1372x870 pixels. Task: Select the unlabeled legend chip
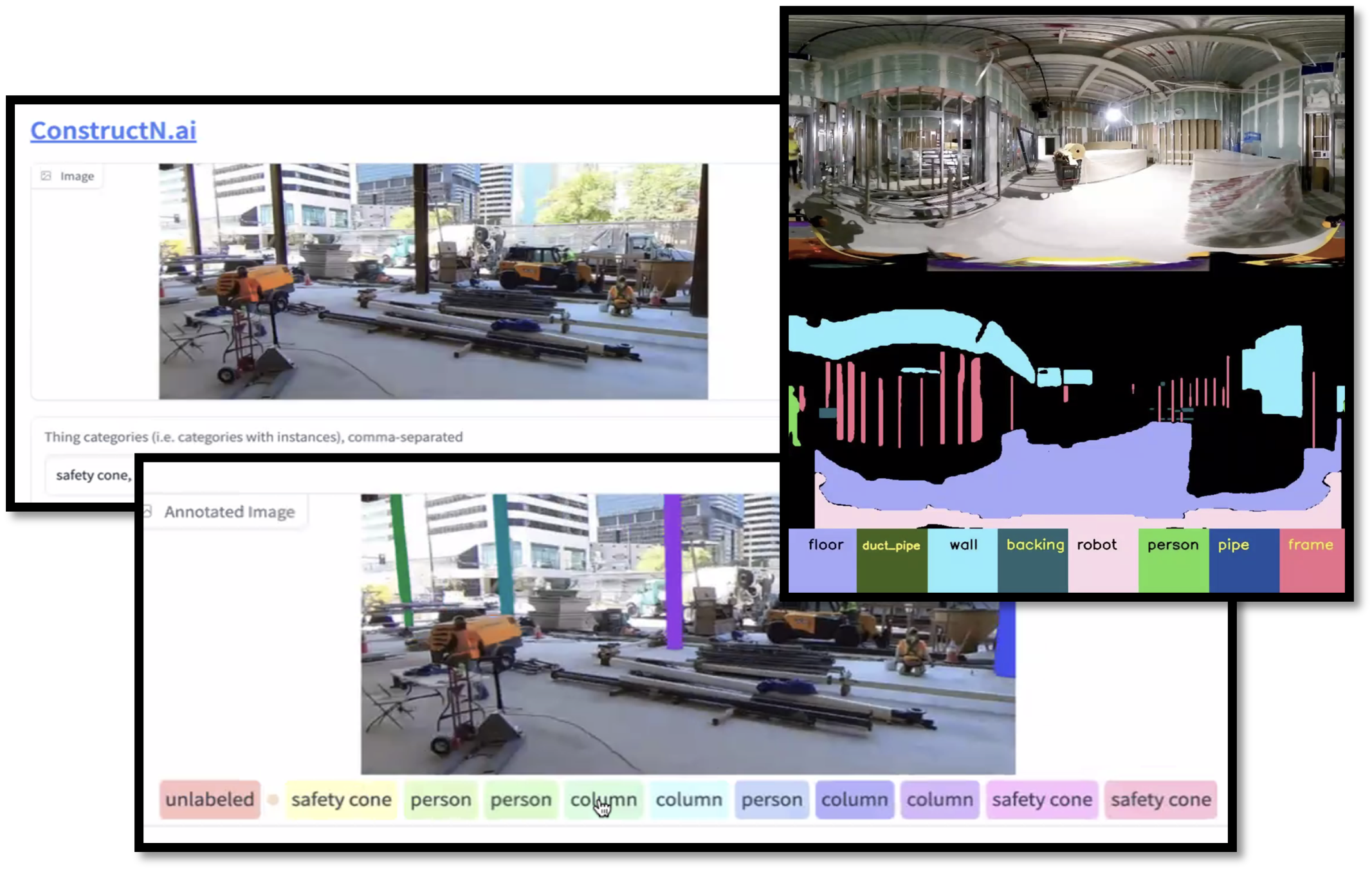tap(210, 799)
